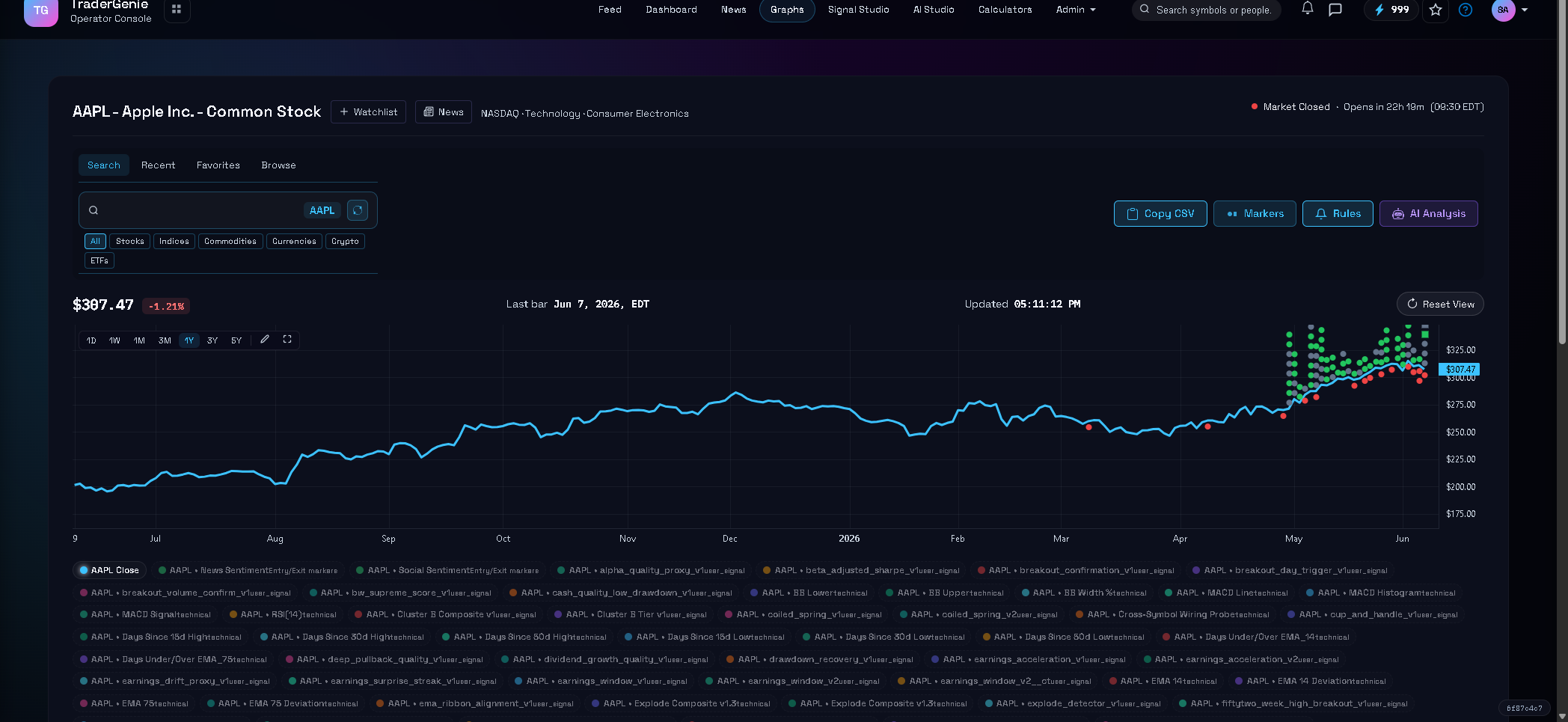Filter by Crypto category
Screen dimensions: 1568x722
[345, 242]
